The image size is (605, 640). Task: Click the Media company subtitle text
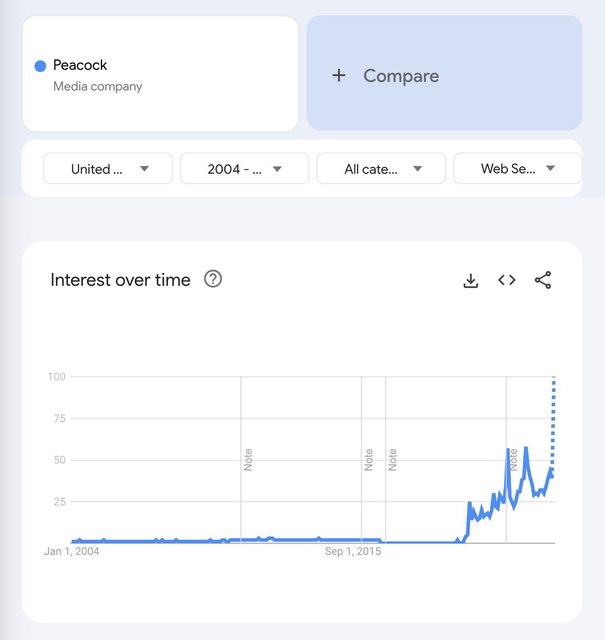pos(98,87)
